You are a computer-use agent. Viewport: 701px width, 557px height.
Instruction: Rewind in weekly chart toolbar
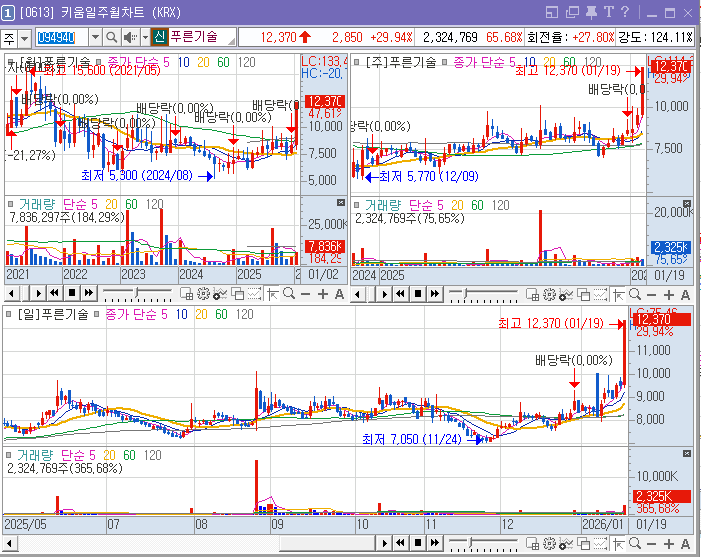401,294
